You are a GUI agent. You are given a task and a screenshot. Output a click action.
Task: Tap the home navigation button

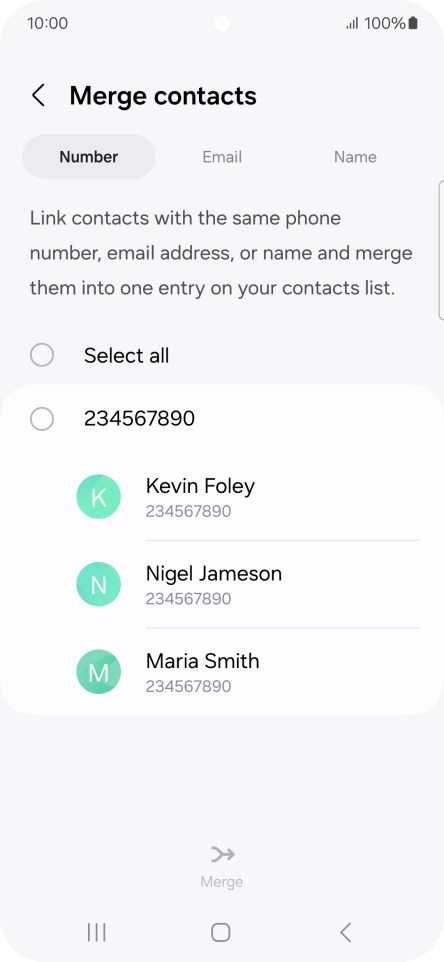click(x=221, y=933)
